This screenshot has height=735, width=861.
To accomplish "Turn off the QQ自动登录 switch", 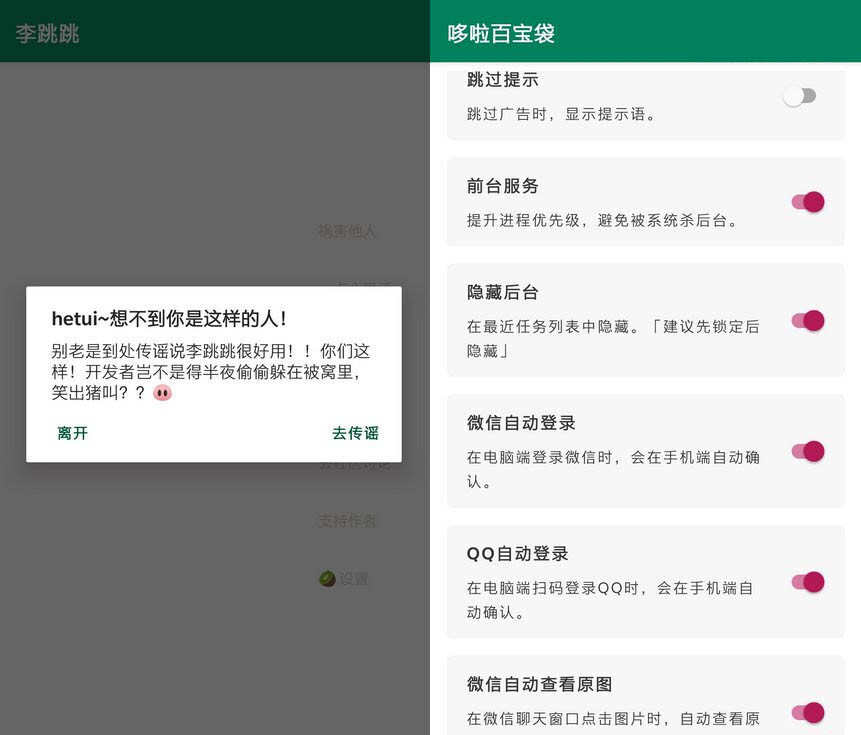I will [806, 582].
